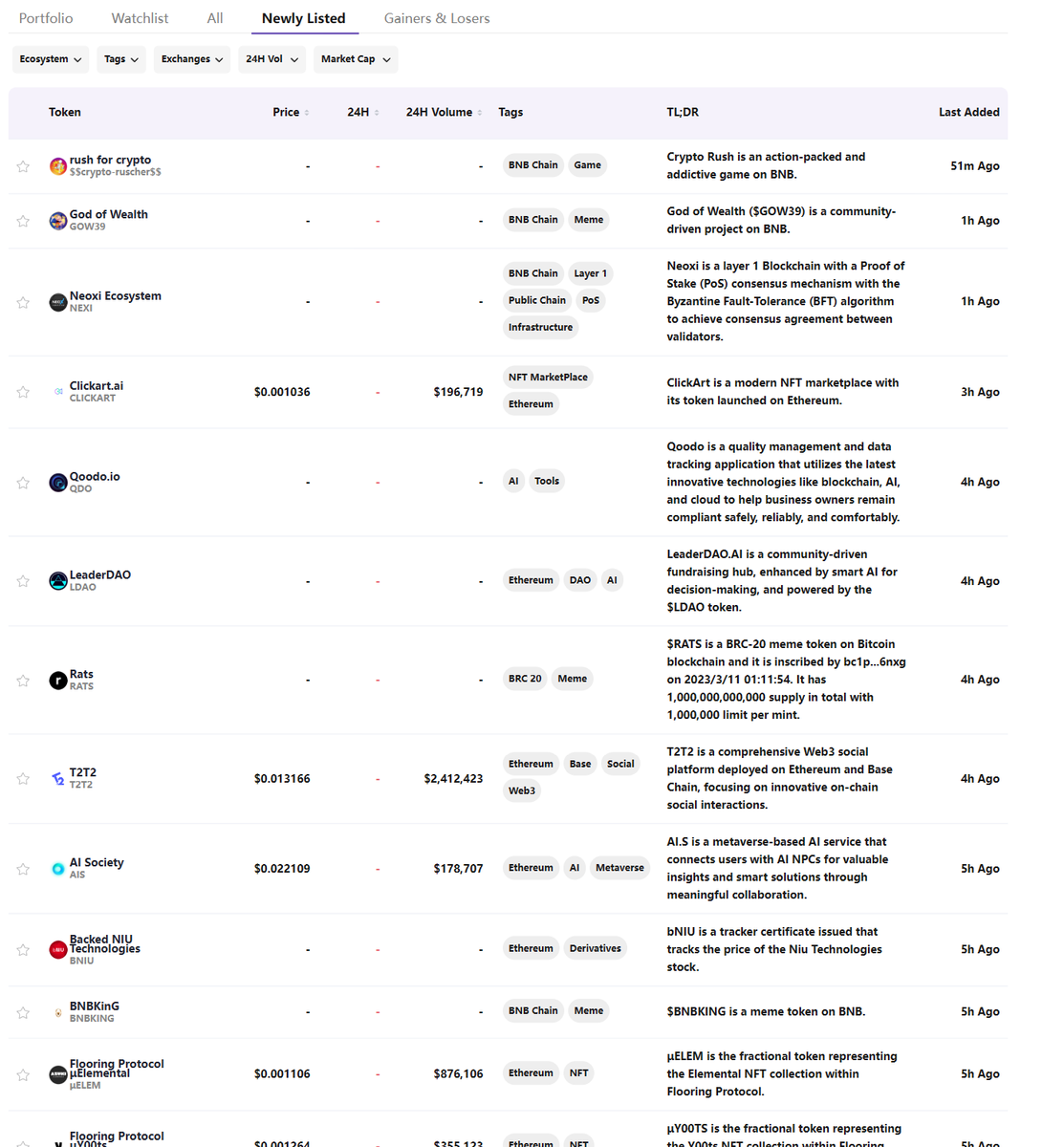
Task: Click the Social tag on T2T2
Action: (620, 764)
